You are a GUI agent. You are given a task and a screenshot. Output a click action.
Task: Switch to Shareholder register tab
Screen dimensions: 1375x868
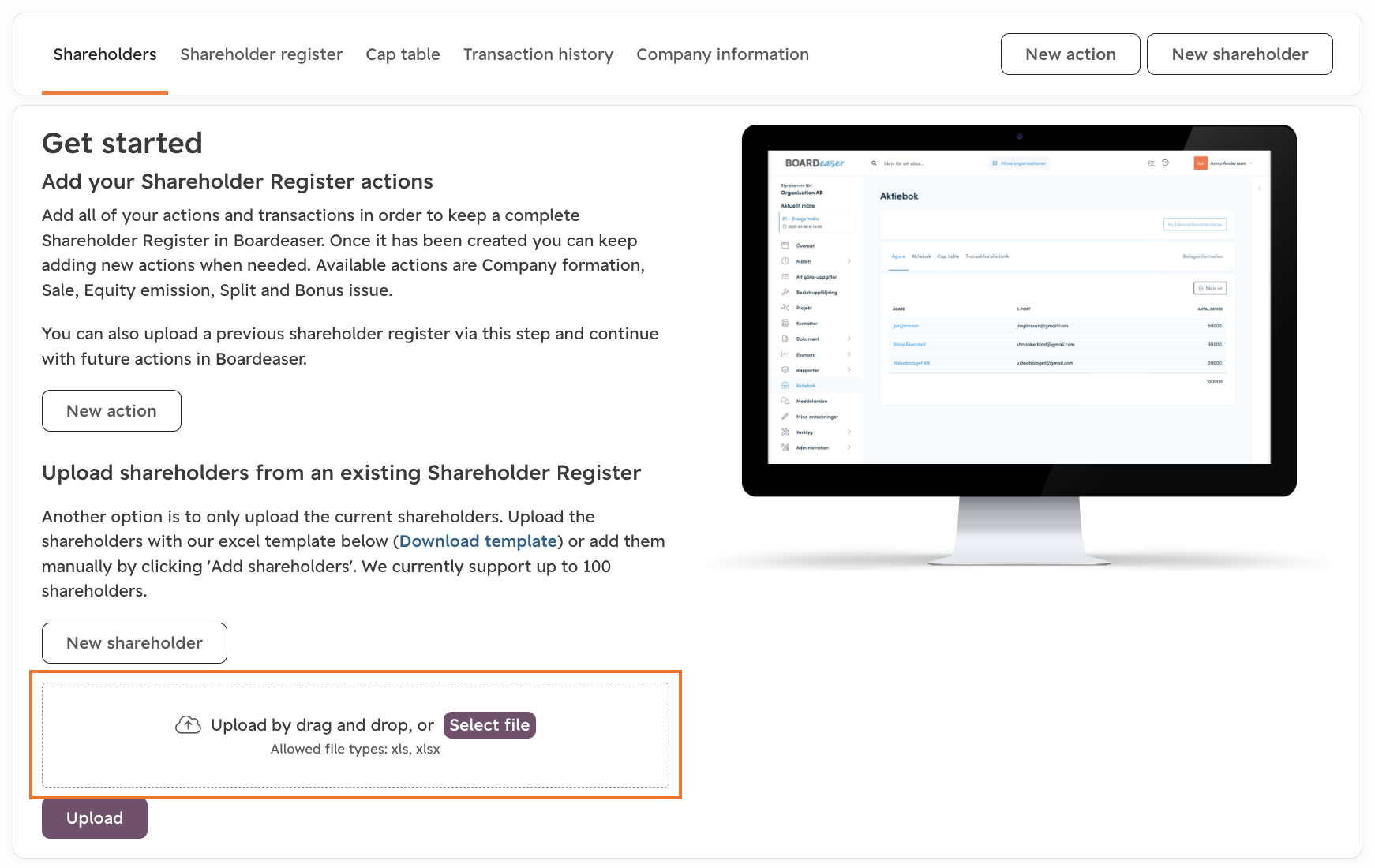(x=261, y=54)
